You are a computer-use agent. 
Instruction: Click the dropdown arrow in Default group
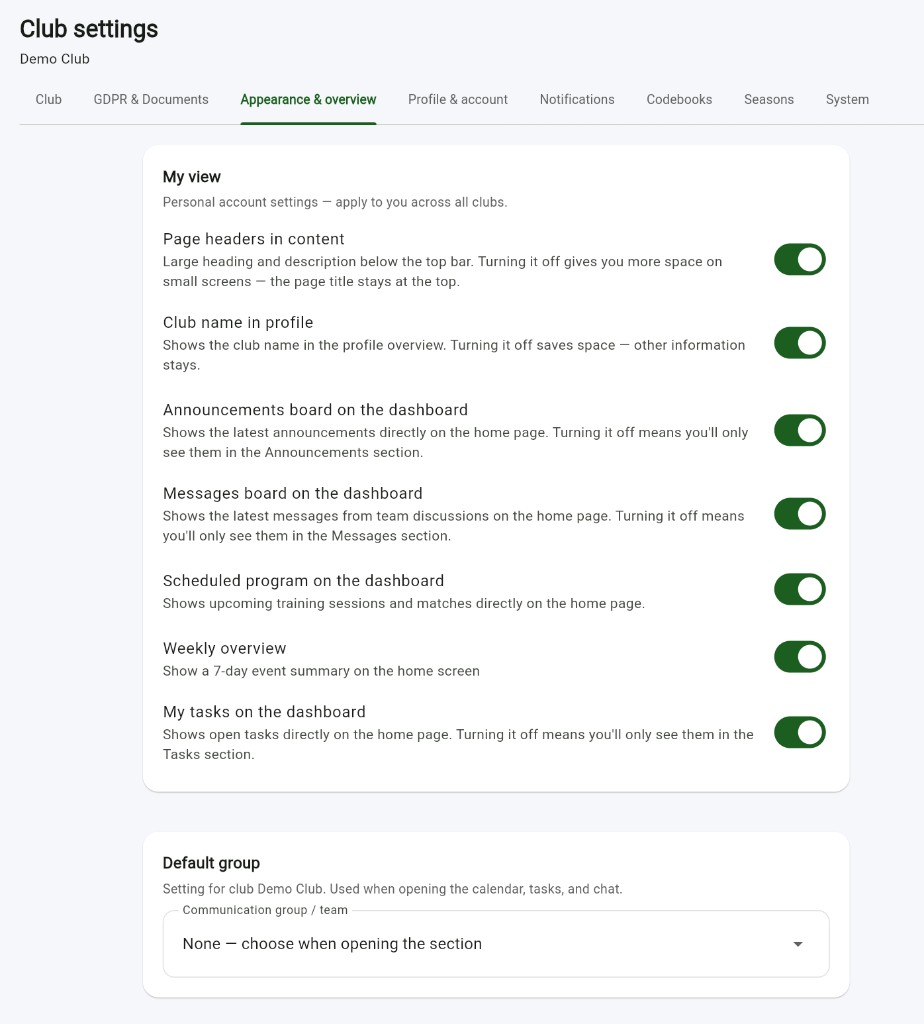pos(797,944)
